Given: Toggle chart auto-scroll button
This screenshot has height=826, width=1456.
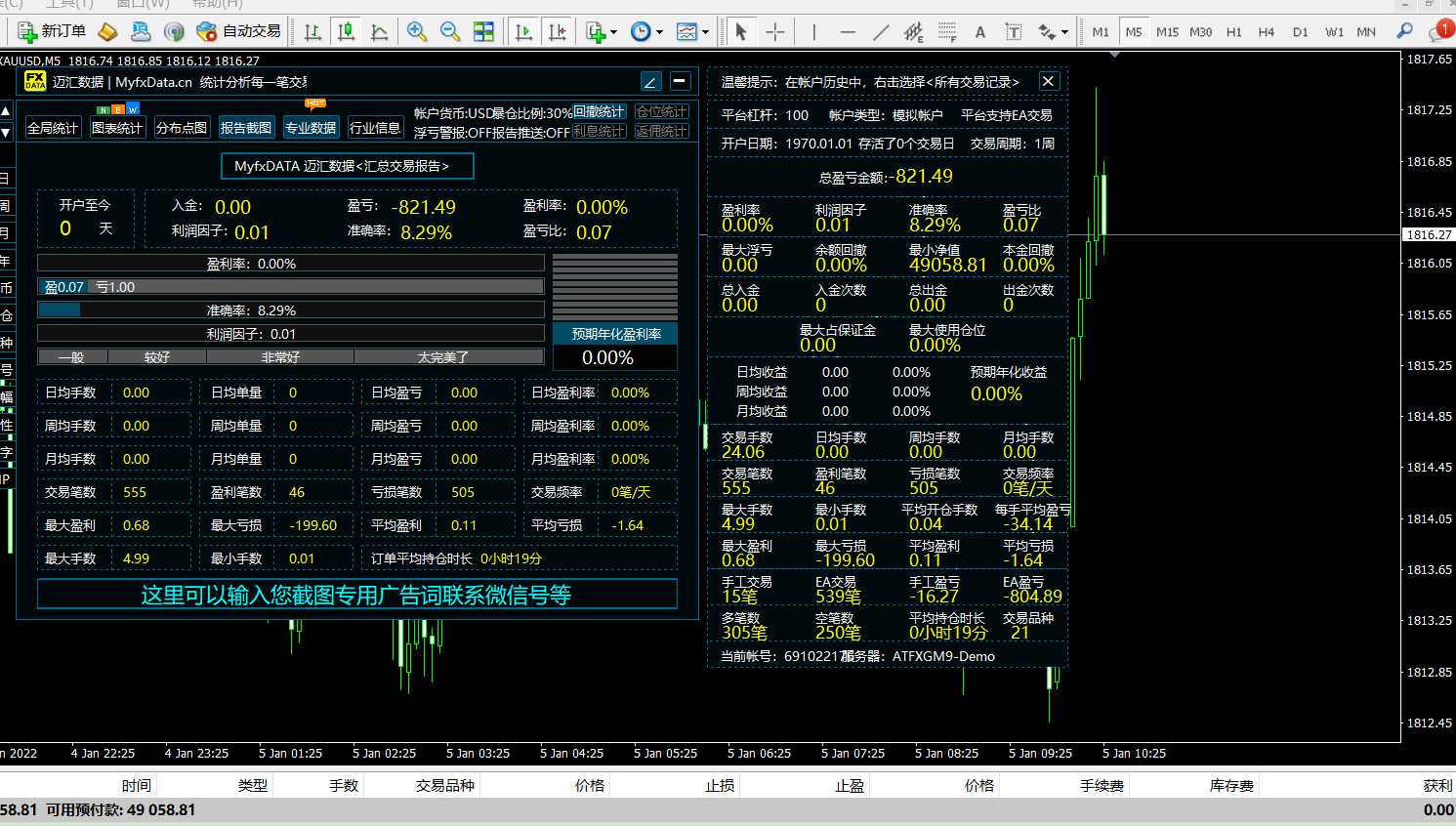Looking at the screenshot, I should click(x=523, y=32).
